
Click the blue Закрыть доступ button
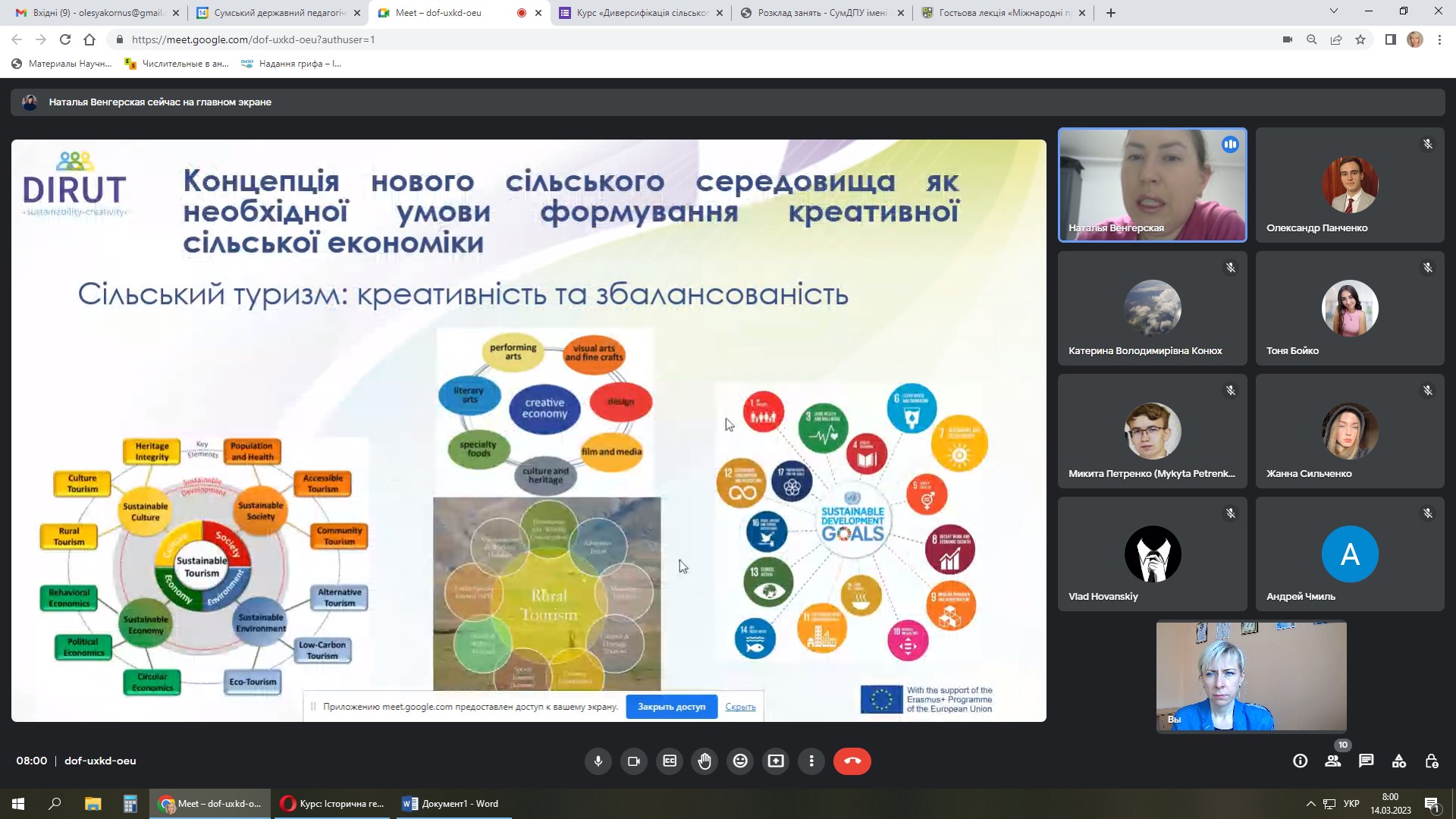pyautogui.click(x=671, y=707)
